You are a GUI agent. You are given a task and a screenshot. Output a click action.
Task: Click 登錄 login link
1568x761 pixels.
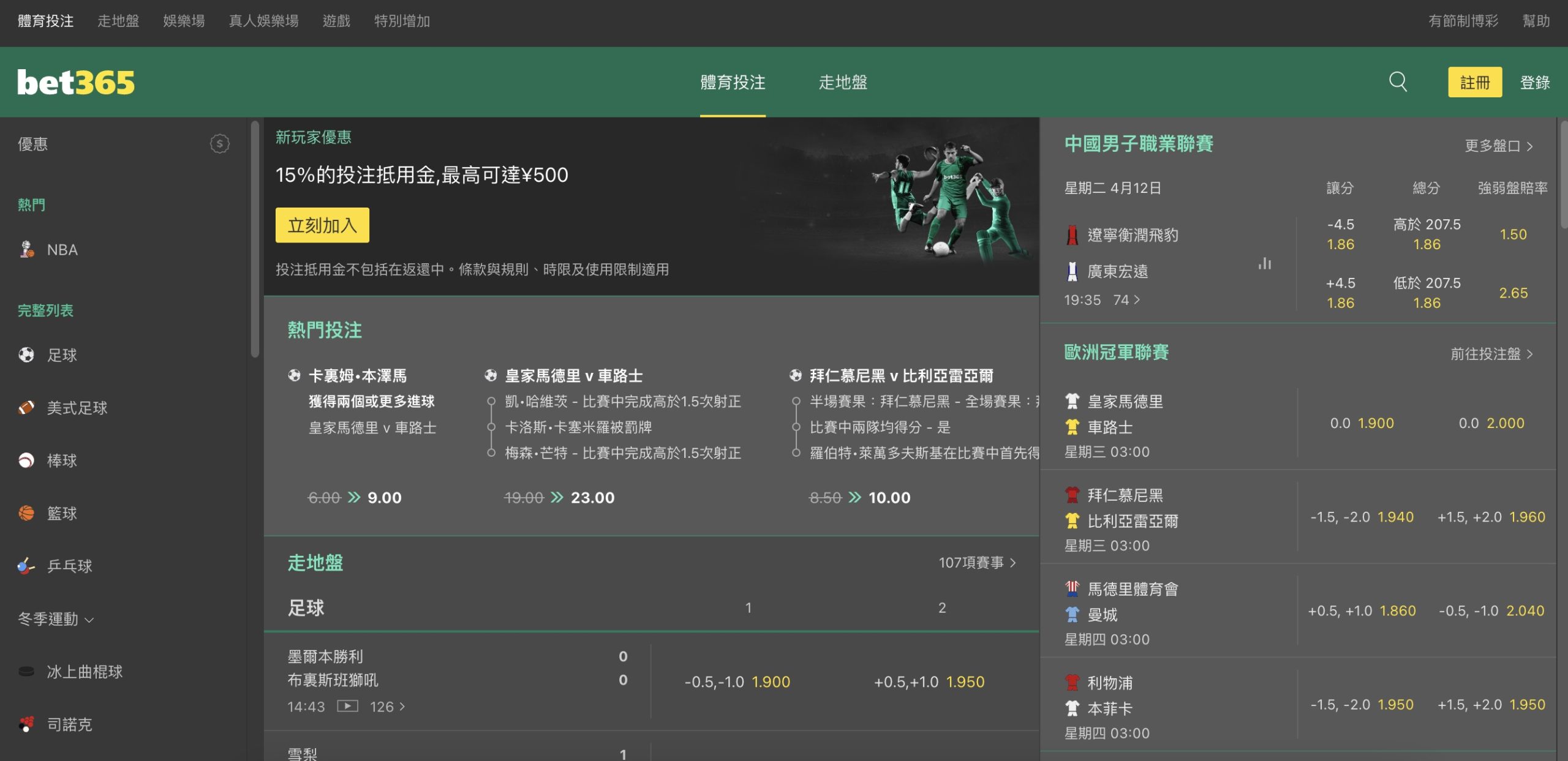[1534, 82]
